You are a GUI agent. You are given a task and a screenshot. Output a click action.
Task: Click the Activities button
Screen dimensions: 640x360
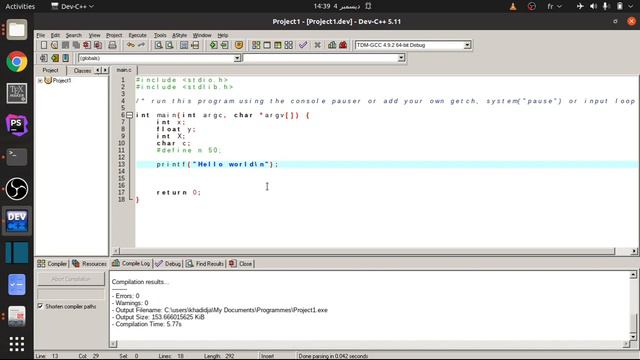click(20, 7)
